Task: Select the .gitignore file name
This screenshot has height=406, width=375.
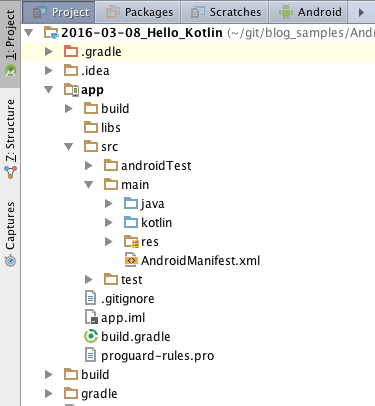Action: pos(128,299)
